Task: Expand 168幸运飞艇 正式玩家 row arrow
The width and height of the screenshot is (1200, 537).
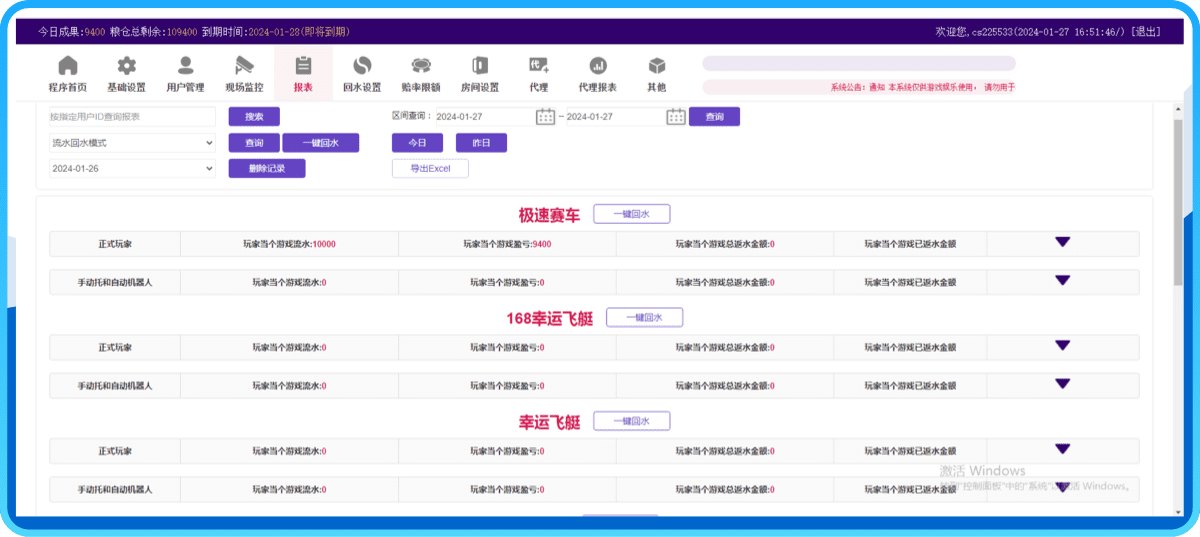Action: coord(1062,345)
